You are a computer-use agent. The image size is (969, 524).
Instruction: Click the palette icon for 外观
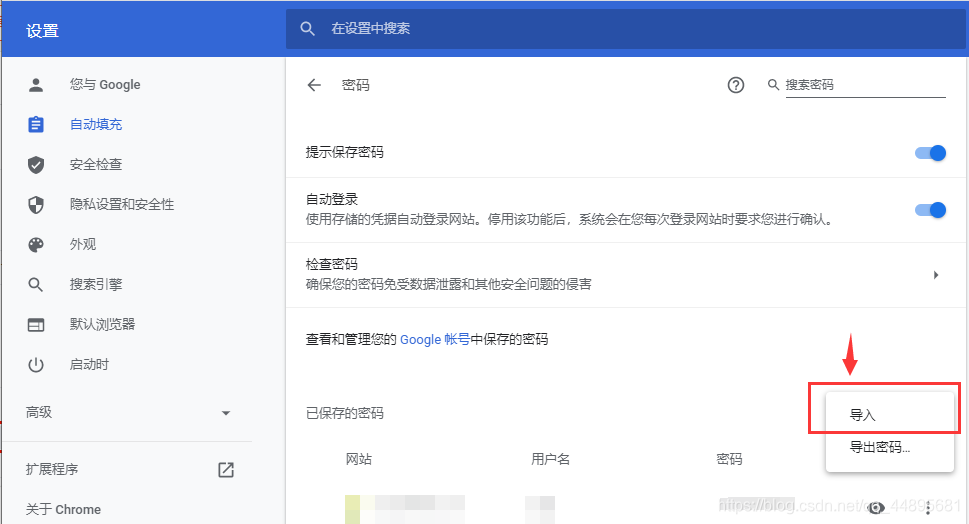36,245
